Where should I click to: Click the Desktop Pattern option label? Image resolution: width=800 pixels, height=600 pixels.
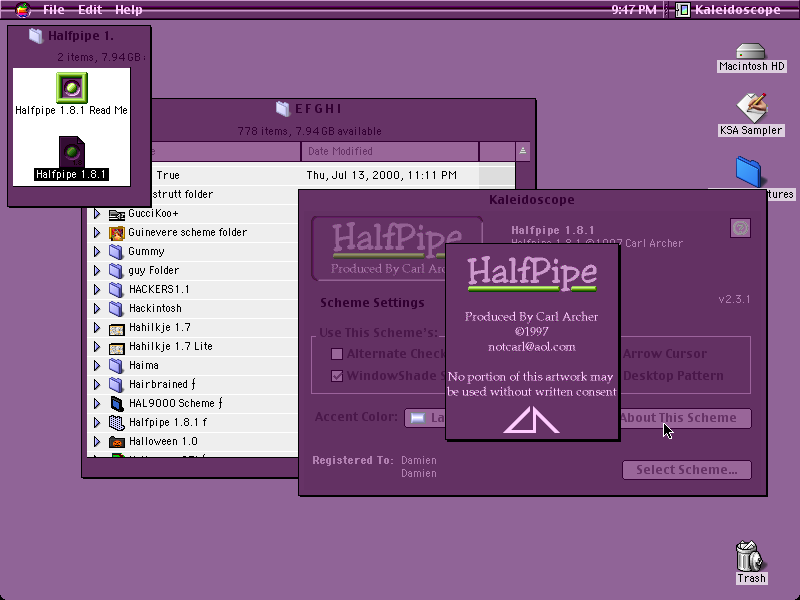click(673, 376)
